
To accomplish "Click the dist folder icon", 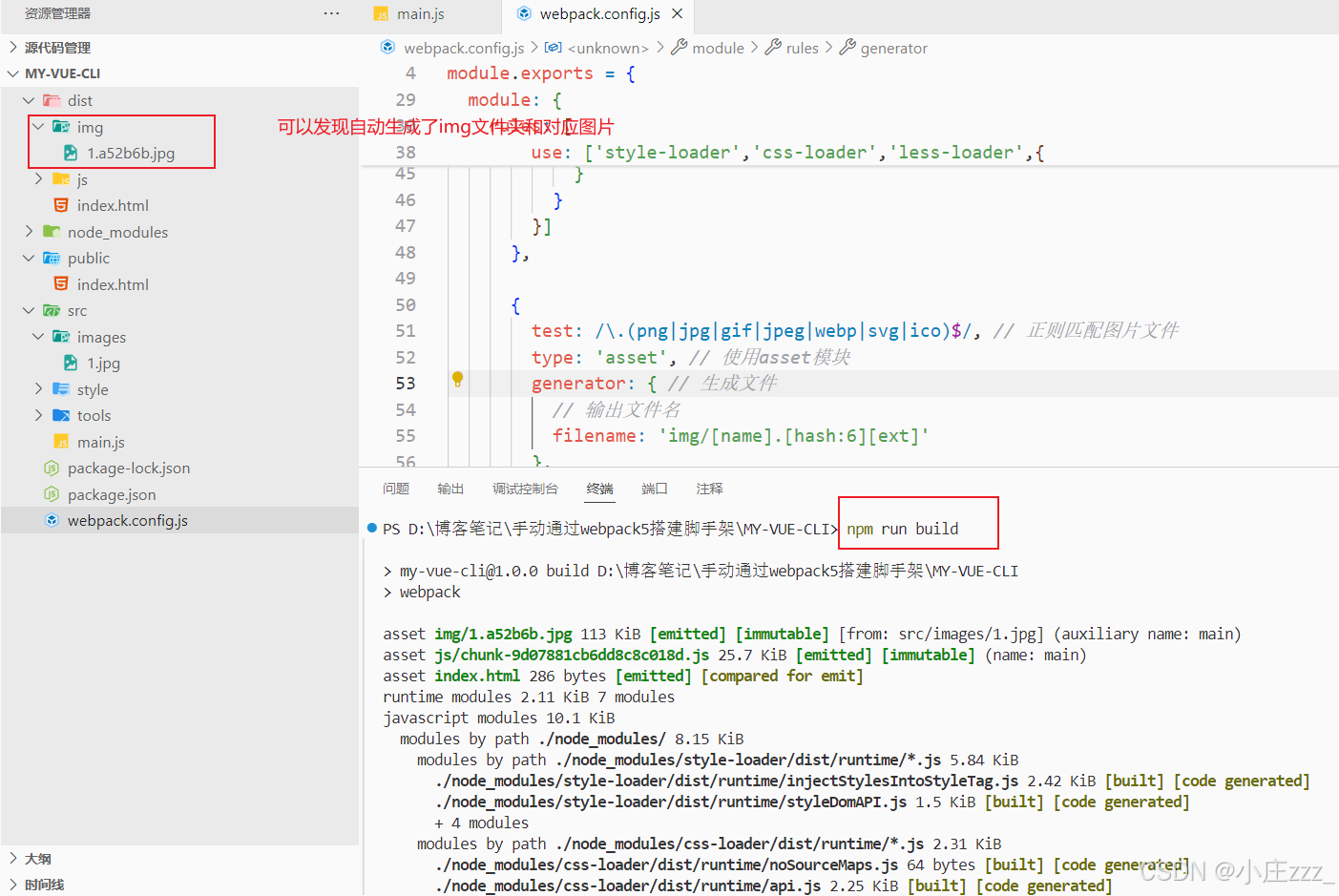I will tap(52, 100).
